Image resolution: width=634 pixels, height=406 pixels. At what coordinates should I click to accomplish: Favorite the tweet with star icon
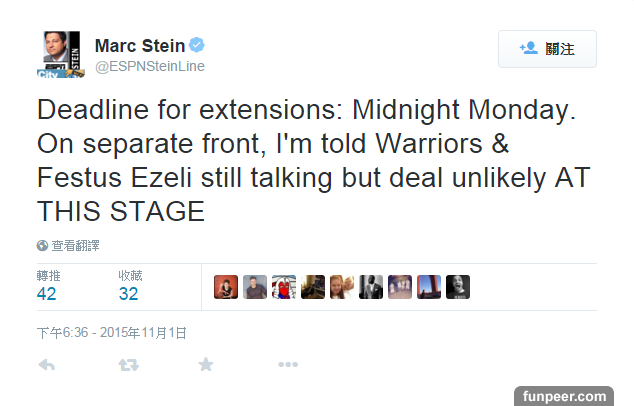pyautogui.click(x=206, y=365)
